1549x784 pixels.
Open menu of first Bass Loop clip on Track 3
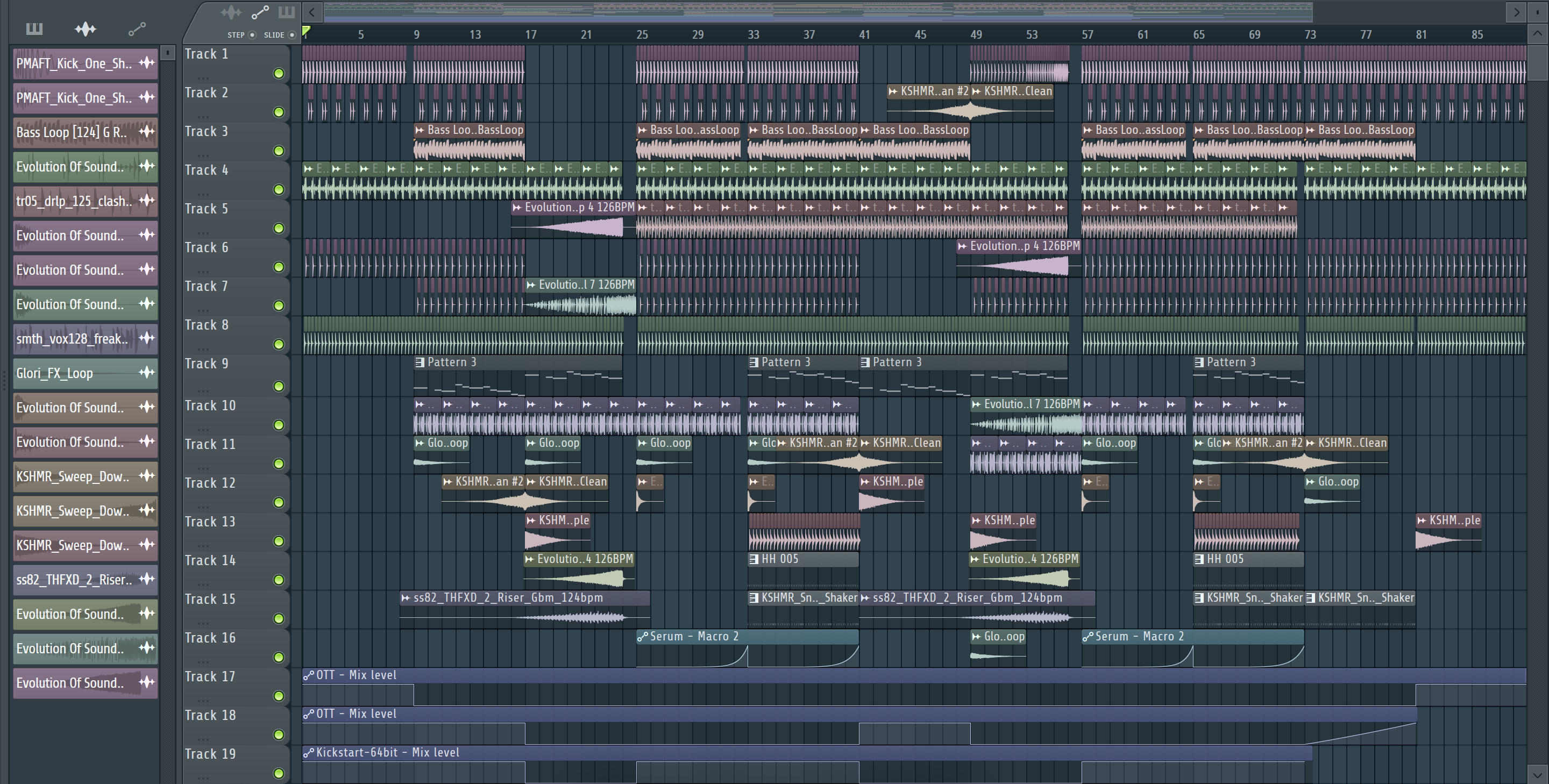pos(420,130)
